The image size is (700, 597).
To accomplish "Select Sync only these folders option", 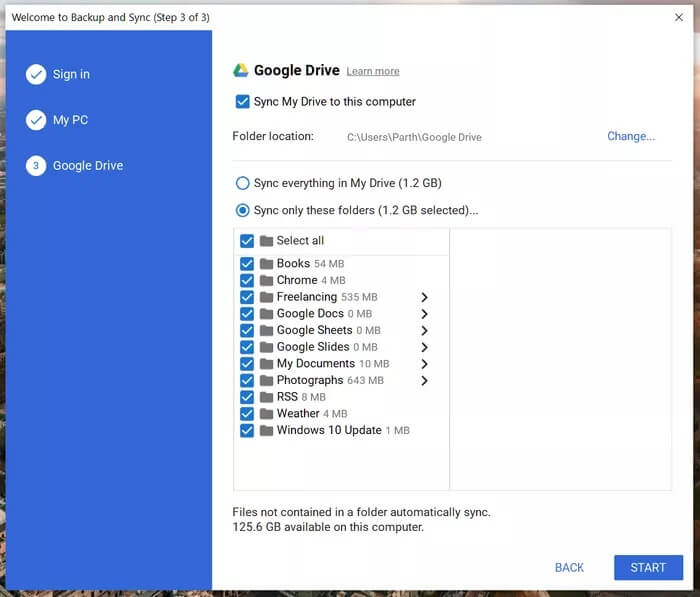I will 242,210.
